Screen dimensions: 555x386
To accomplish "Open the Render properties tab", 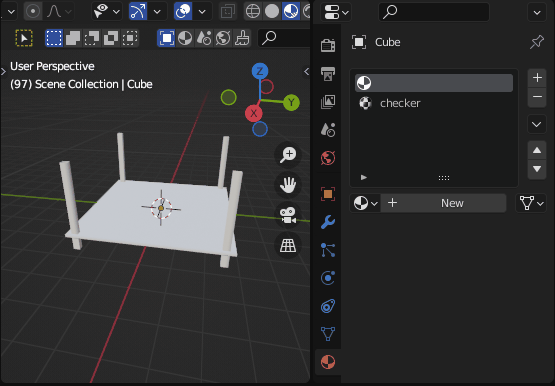I will point(328,45).
